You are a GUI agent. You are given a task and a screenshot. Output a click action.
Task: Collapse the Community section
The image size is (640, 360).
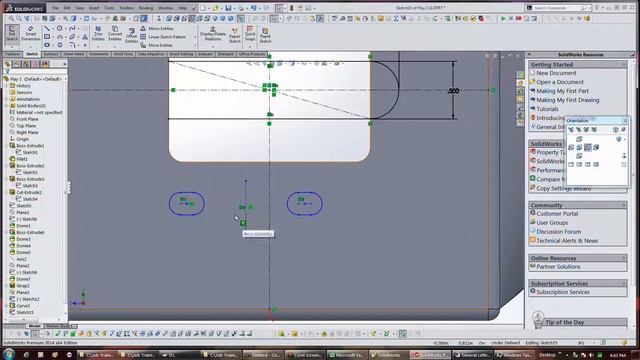click(x=624, y=205)
